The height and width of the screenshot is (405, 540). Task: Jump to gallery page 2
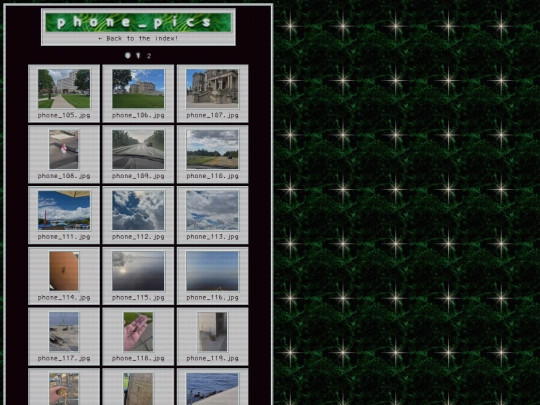pyautogui.click(x=149, y=55)
